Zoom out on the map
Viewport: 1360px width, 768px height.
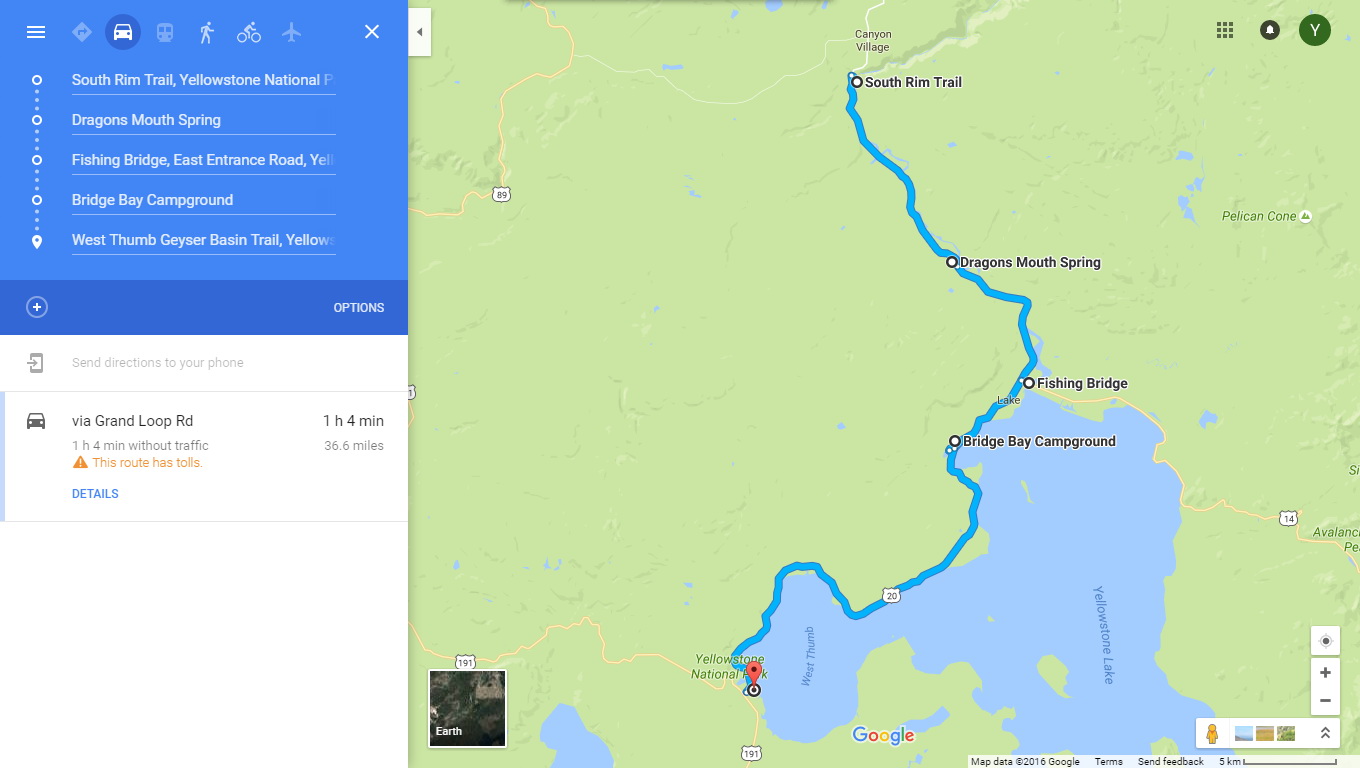pos(1325,701)
